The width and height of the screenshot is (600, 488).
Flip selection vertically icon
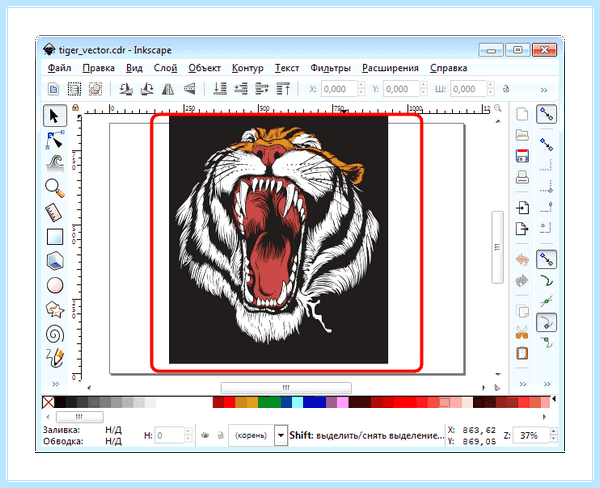pyautogui.click(x=189, y=89)
